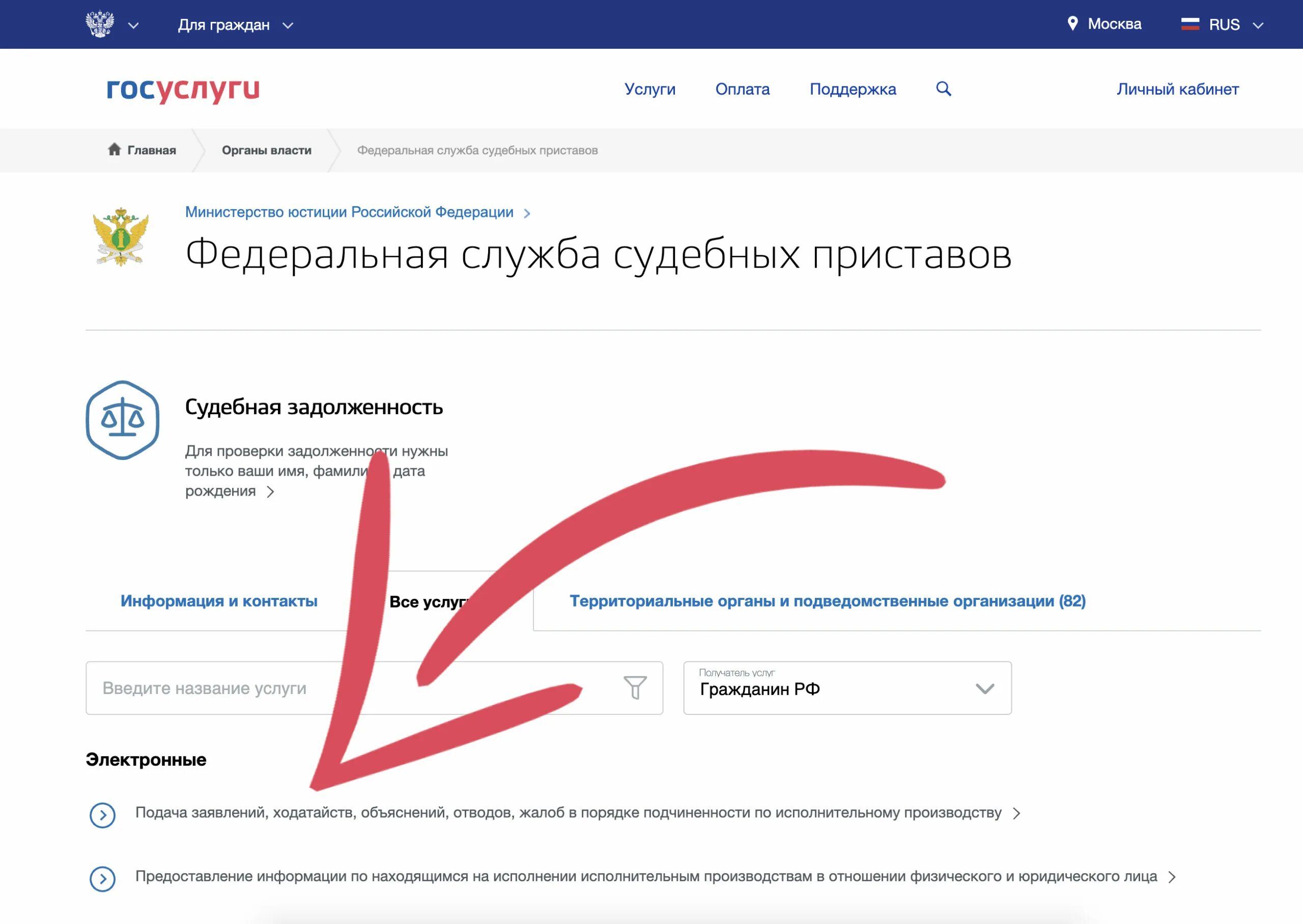
Task: Open the Услуги menu item
Action: [650, 90]
